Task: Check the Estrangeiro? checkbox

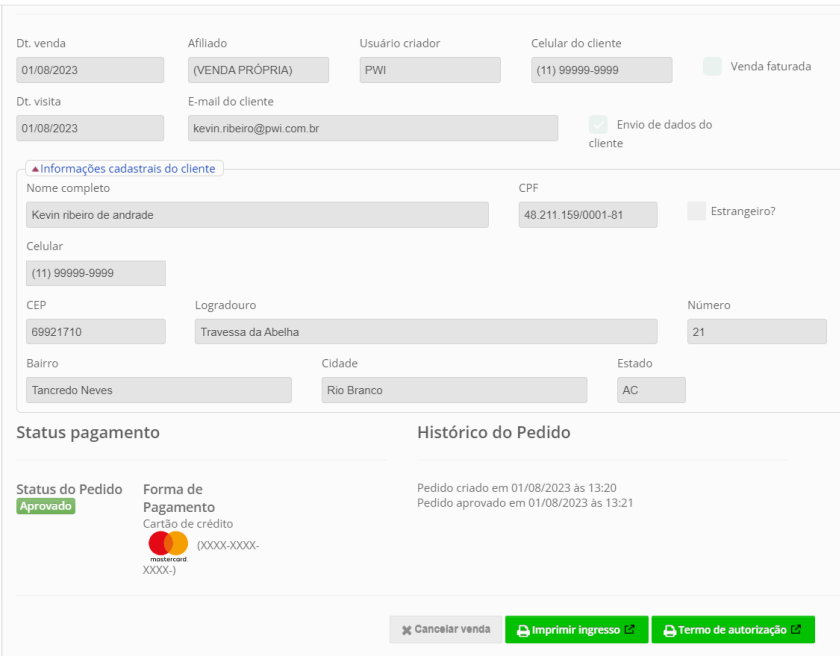Action: pyautogui.click(x=697, y=211)
